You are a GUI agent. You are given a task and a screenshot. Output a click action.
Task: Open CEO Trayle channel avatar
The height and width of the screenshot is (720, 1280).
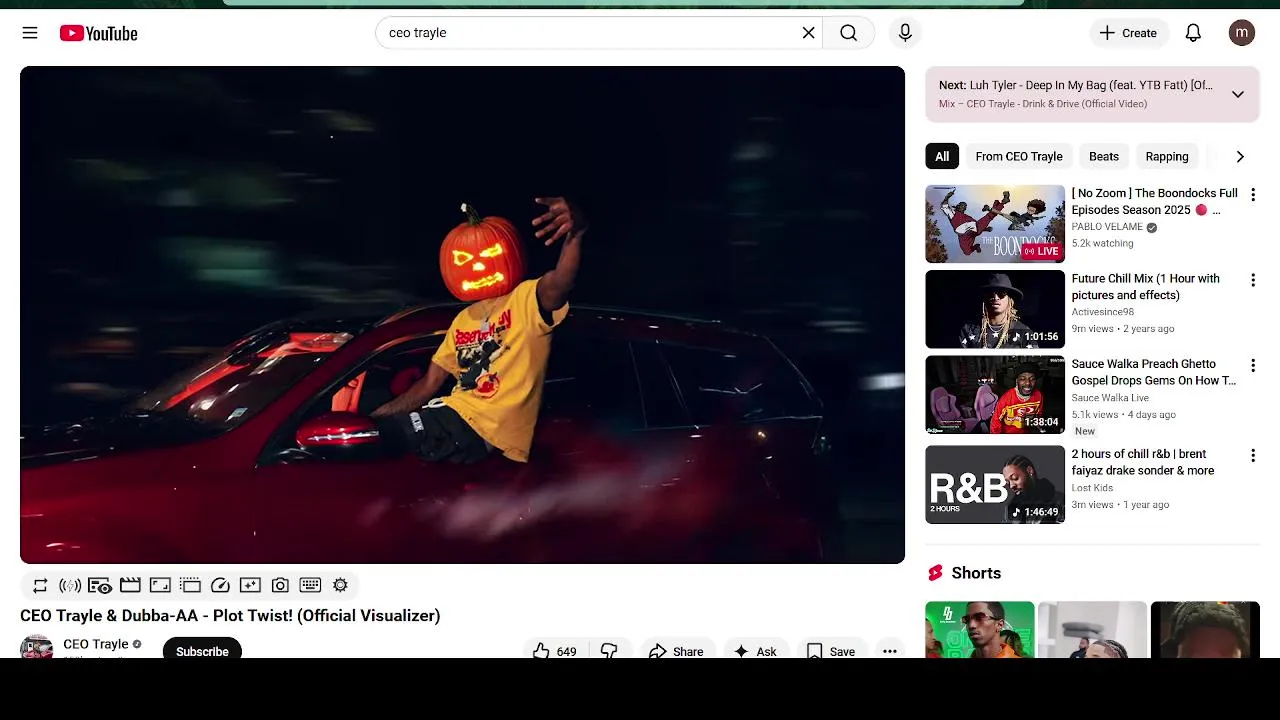(x=36, y=647)
